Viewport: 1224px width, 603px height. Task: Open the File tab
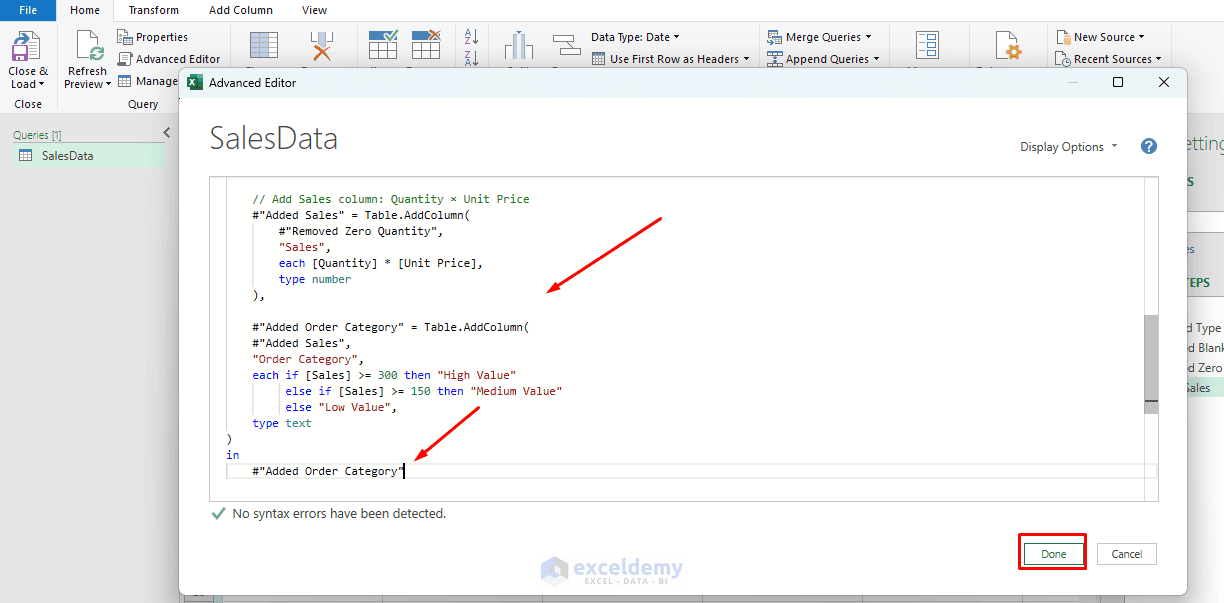point(27,10)
